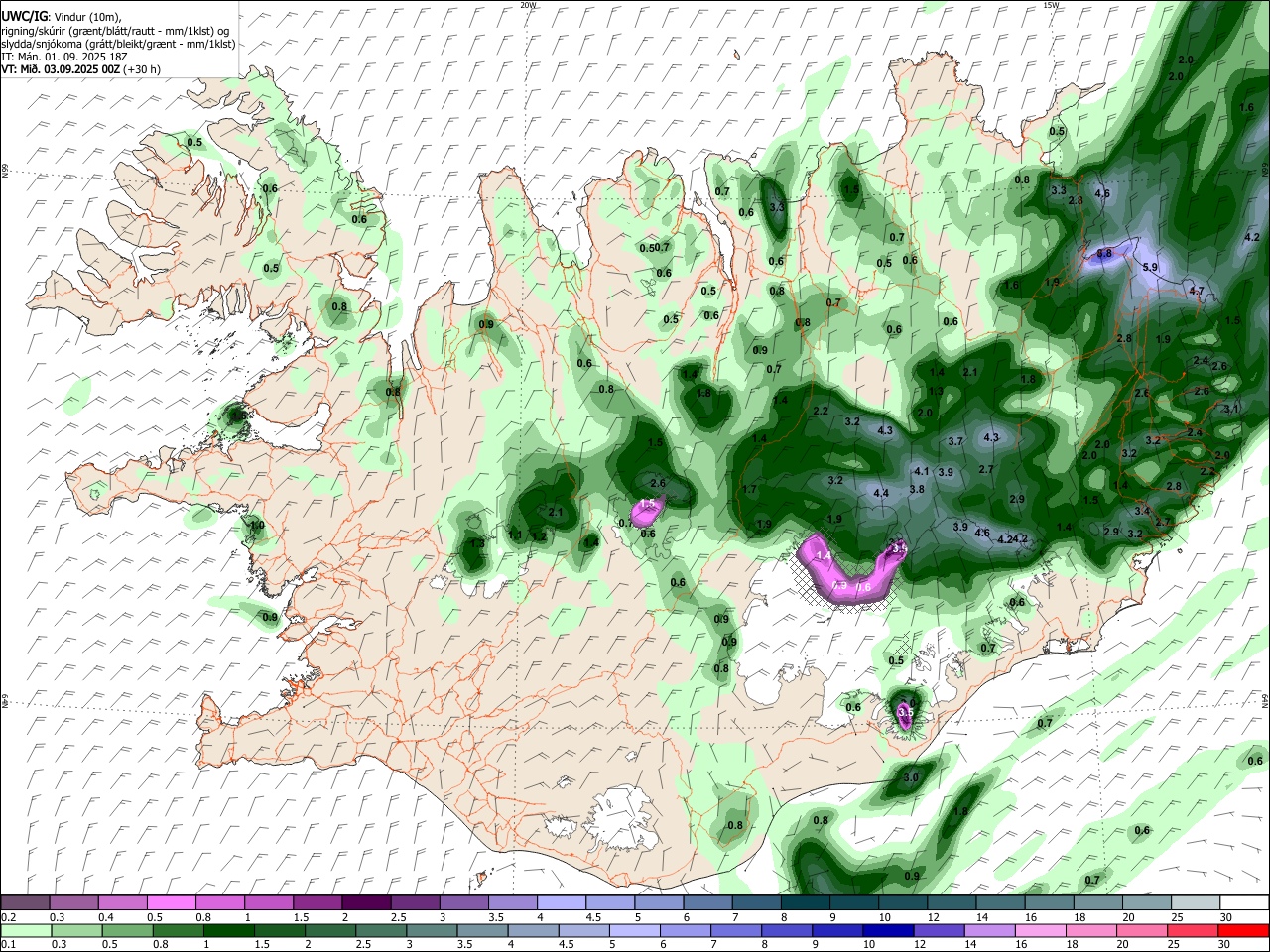
Task: Click the 'IT: Mán. 01. 09. 2025 18Z' line
Action: pyautogui.click(x=64, y=57)
